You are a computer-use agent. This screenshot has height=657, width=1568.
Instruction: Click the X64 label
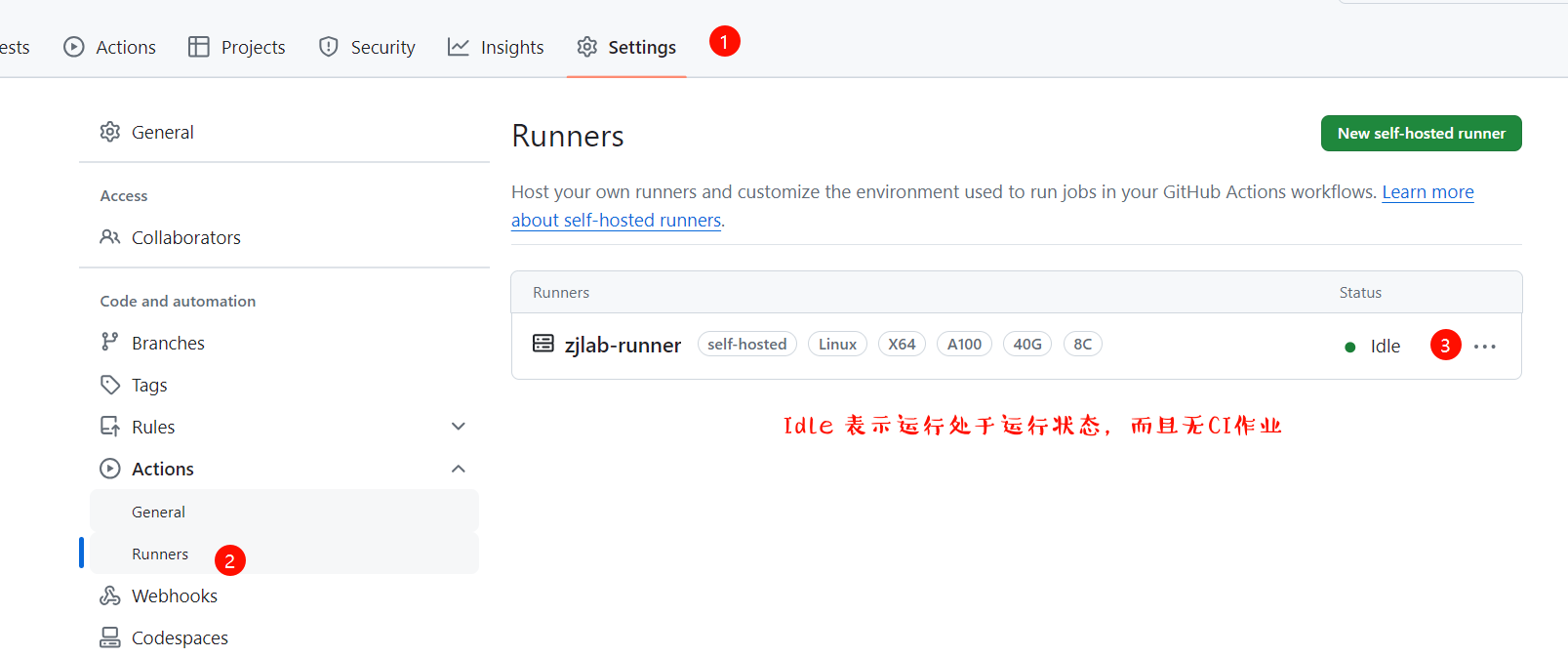(902, 344)
